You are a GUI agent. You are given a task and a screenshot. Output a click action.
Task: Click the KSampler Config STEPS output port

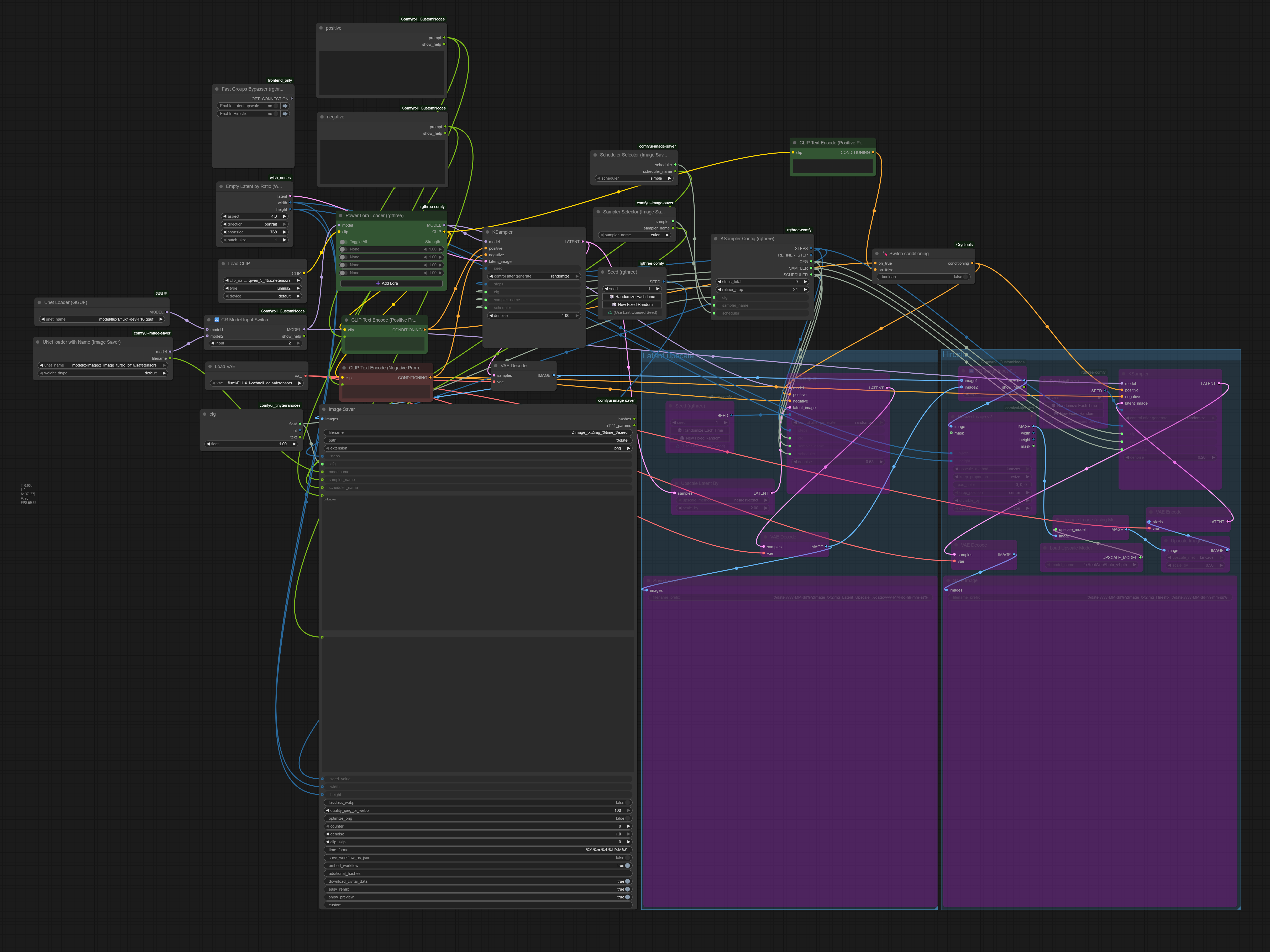(811, 249)
